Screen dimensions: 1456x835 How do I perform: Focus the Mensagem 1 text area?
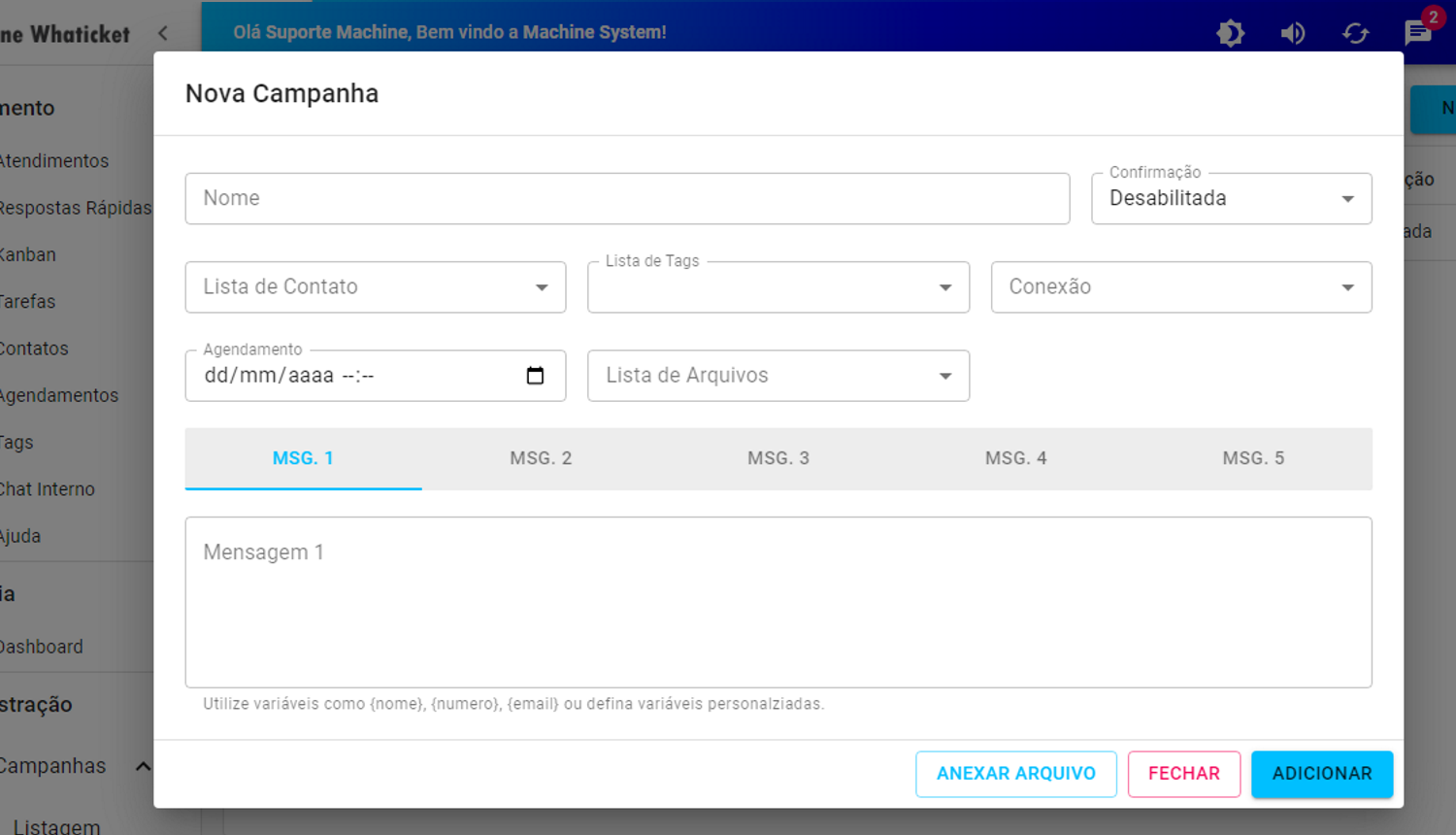point(778,602)
